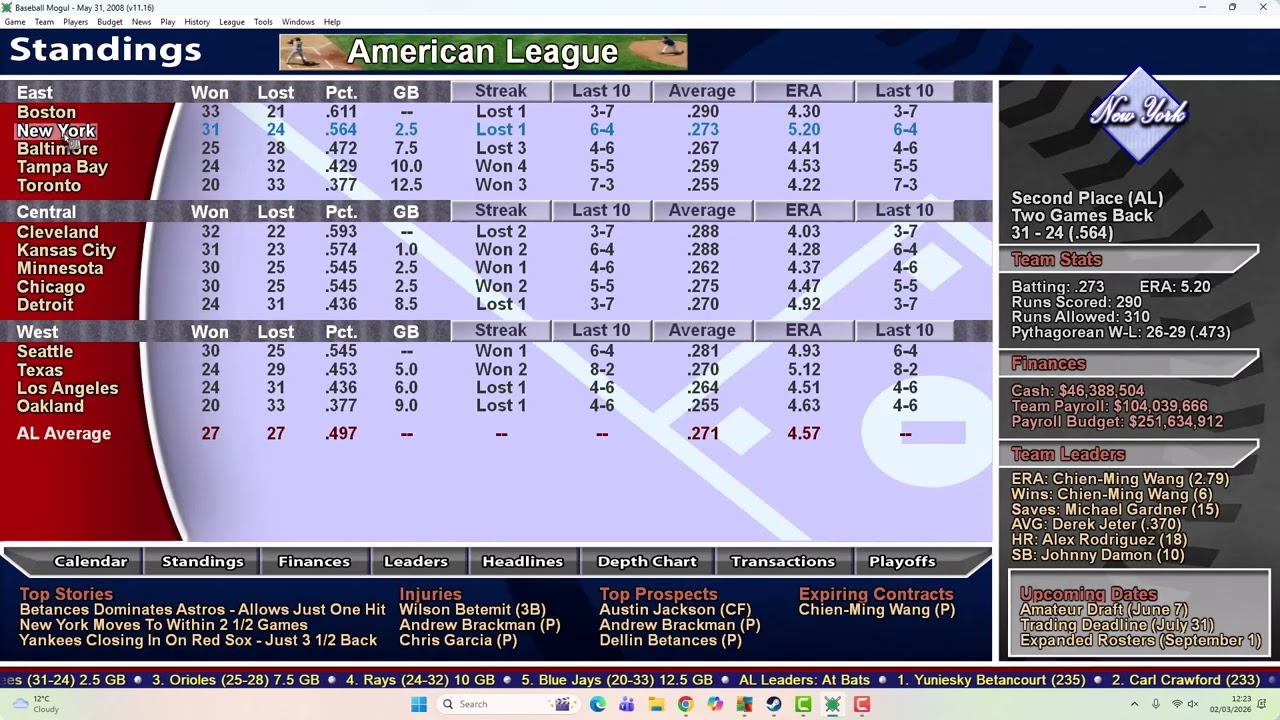
Task: Click the West division Streak column header
Action: (501, 331)
